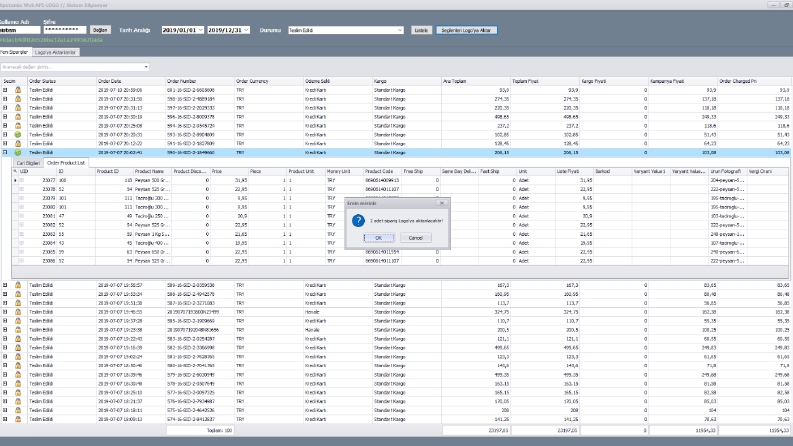Click the Seçilenleri Logo'ya Aktar button
793x446 pixels.
[466, 30]
